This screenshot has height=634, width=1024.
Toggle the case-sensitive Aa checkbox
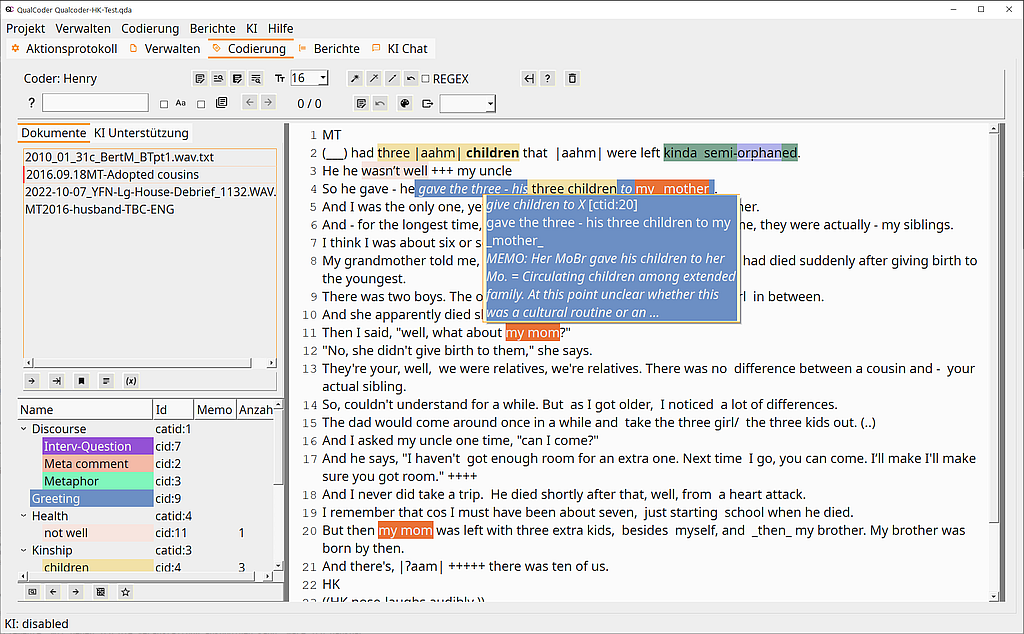164,103
